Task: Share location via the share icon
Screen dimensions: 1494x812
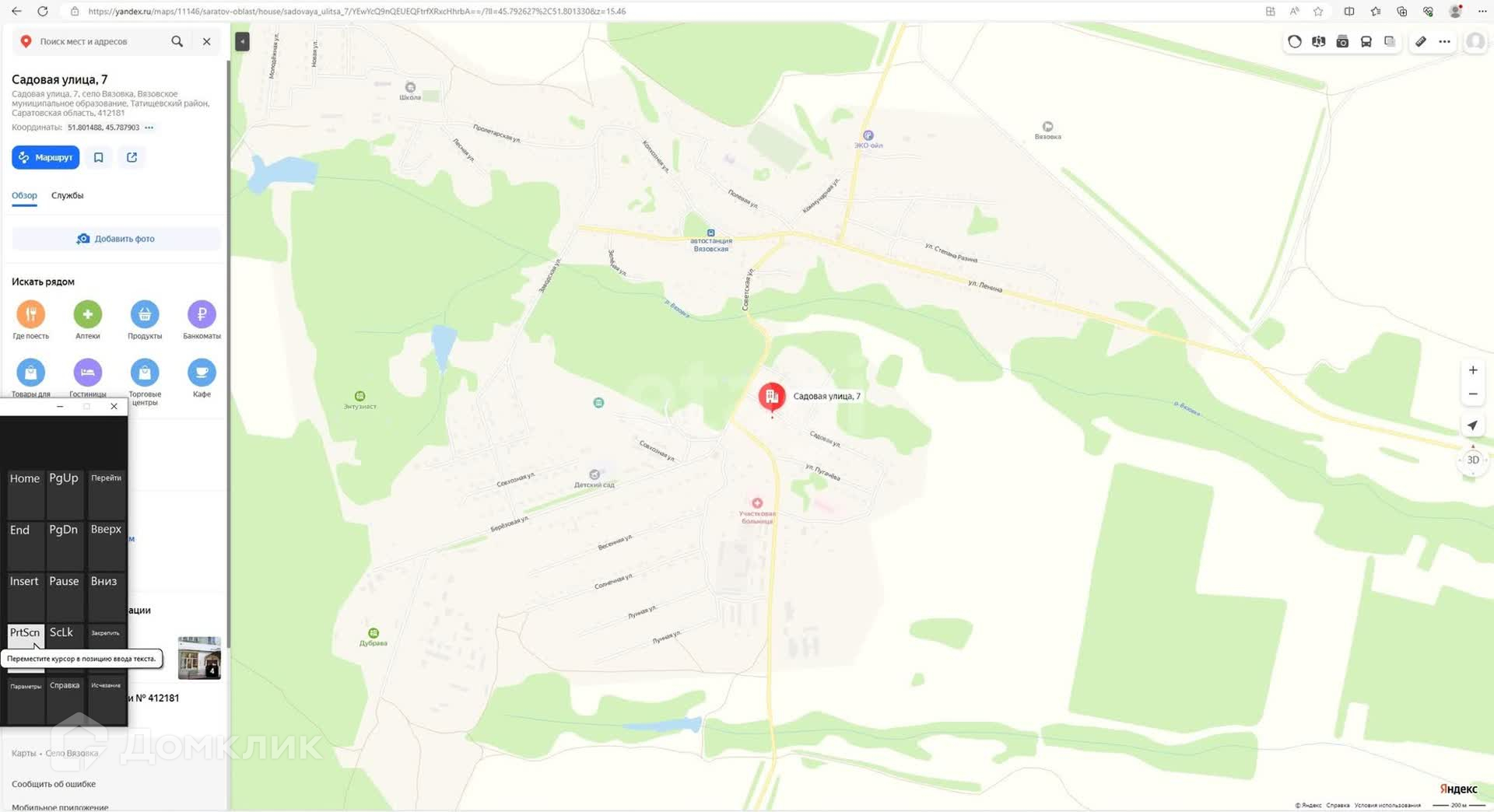Action: 132,157
